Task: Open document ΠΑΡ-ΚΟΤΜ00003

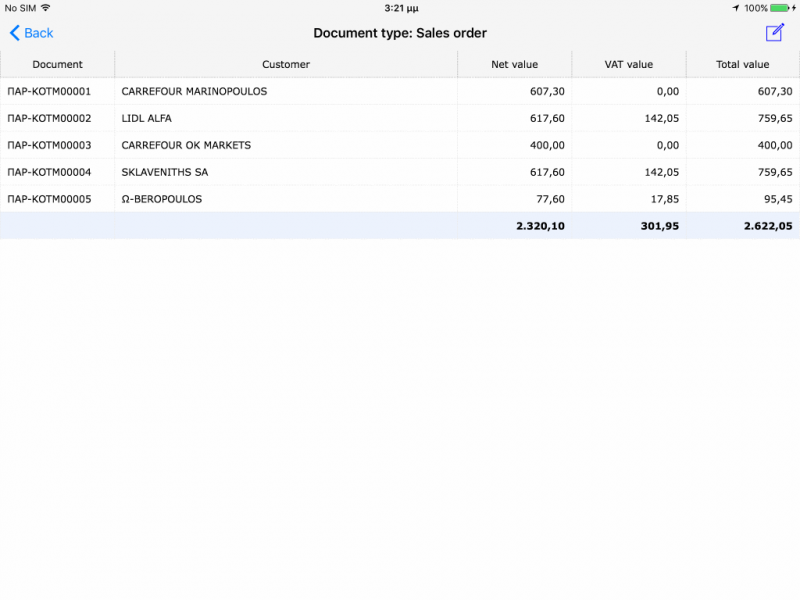Action: click(x=49, y=145)
